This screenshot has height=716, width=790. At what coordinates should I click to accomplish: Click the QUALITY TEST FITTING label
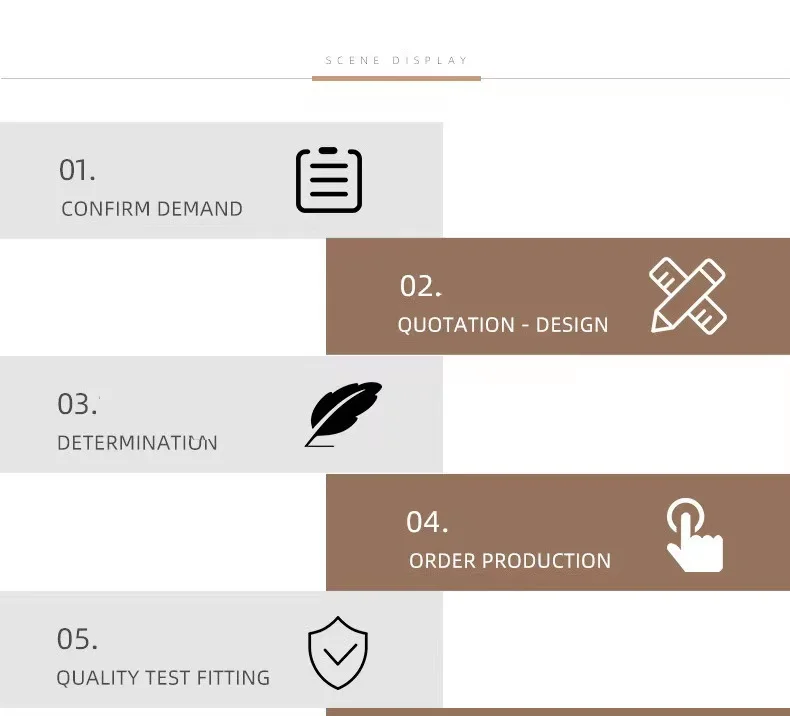pos(163,678)
